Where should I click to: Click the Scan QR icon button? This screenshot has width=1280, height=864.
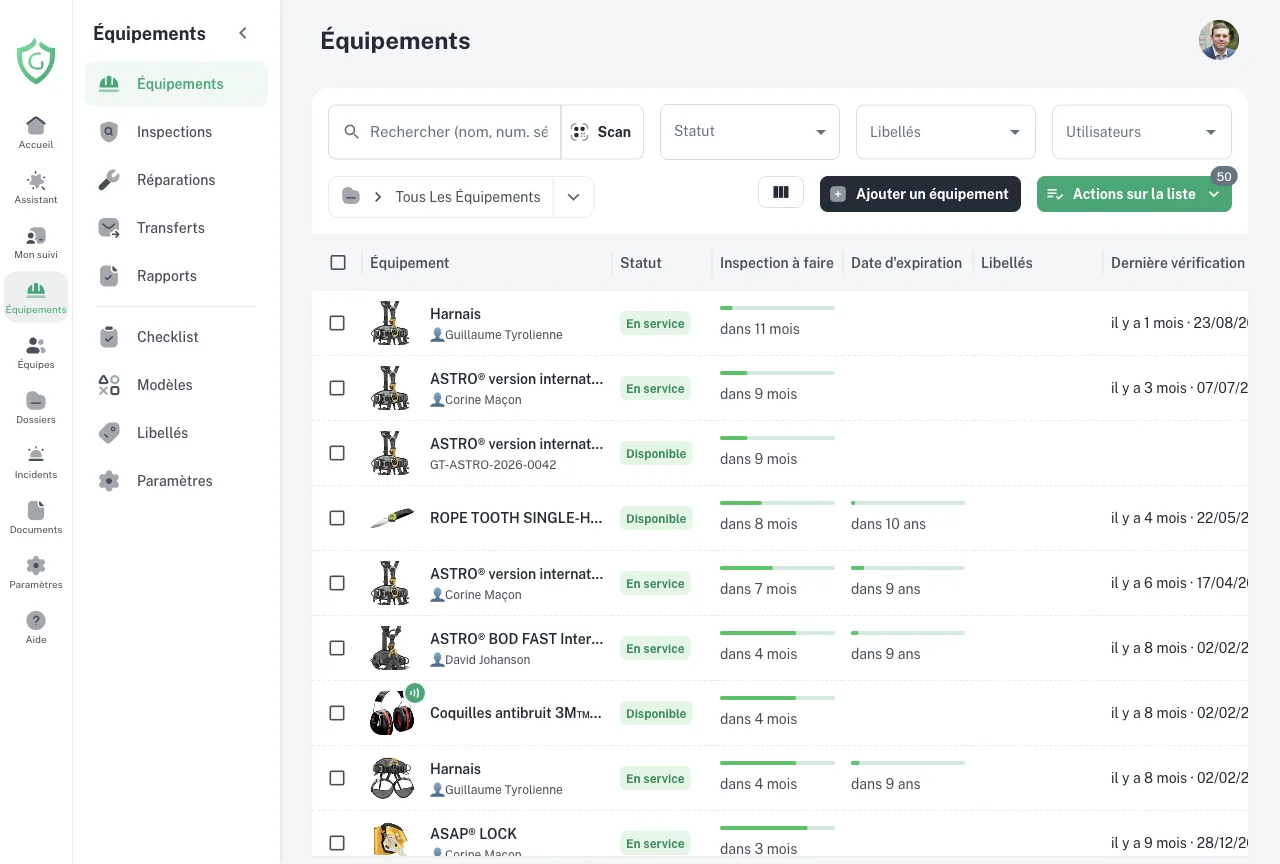coord(602,132)
